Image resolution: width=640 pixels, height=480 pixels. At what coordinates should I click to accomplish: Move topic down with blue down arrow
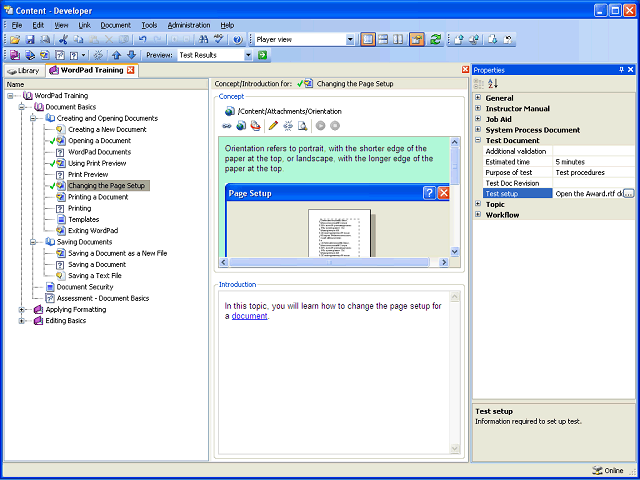tap(131, 55)
